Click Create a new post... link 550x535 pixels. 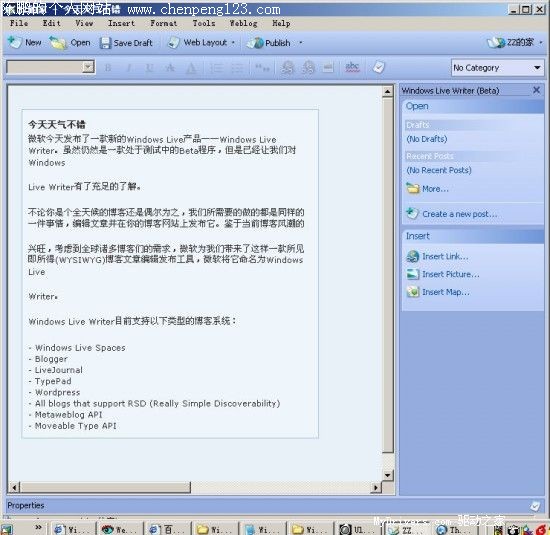[460, 214]
